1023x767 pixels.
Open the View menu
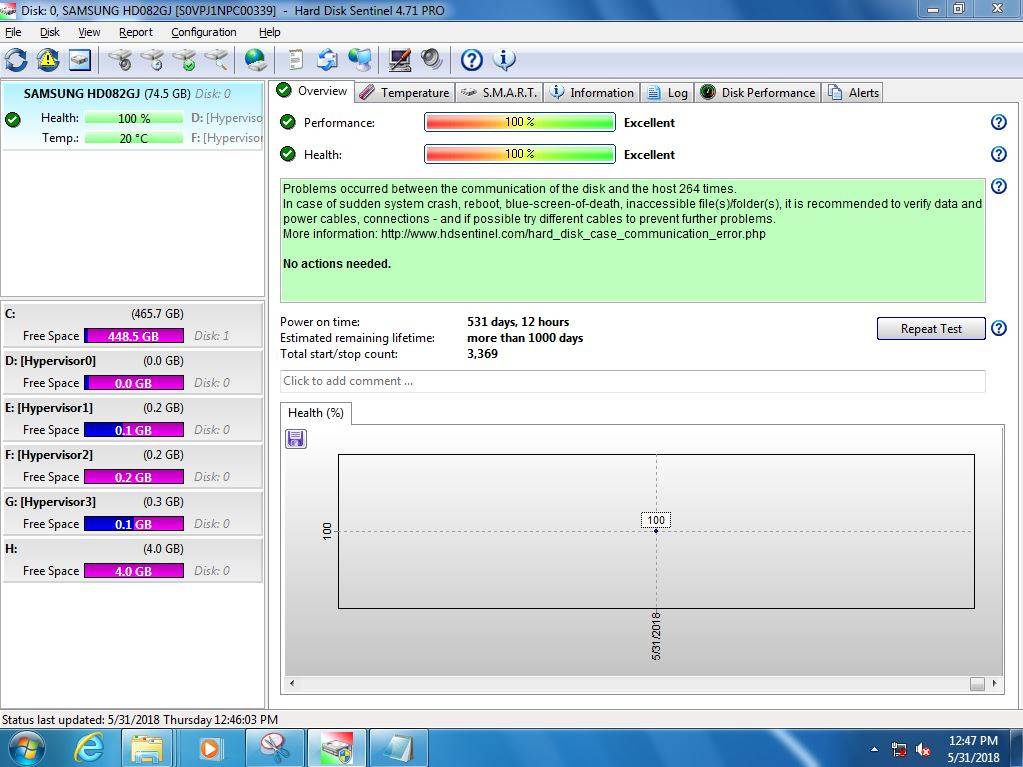89,32
